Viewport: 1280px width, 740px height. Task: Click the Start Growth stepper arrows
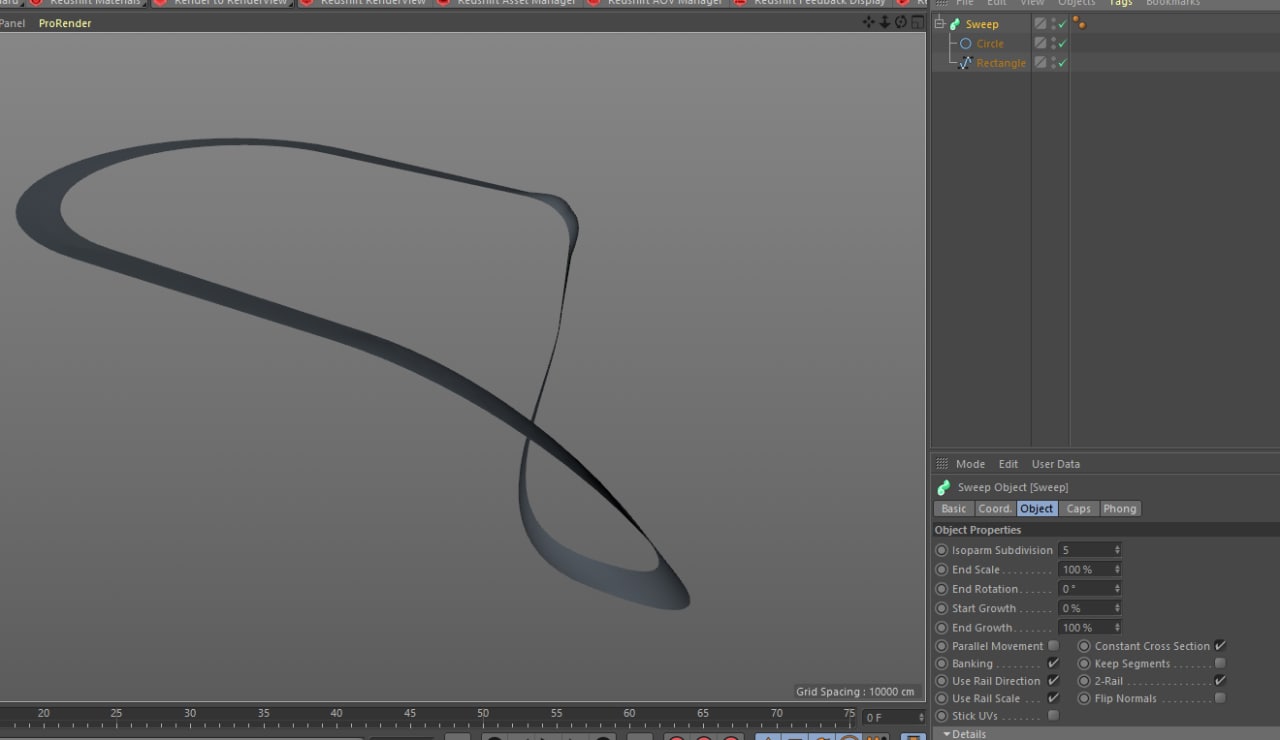tap(1117, 608)
